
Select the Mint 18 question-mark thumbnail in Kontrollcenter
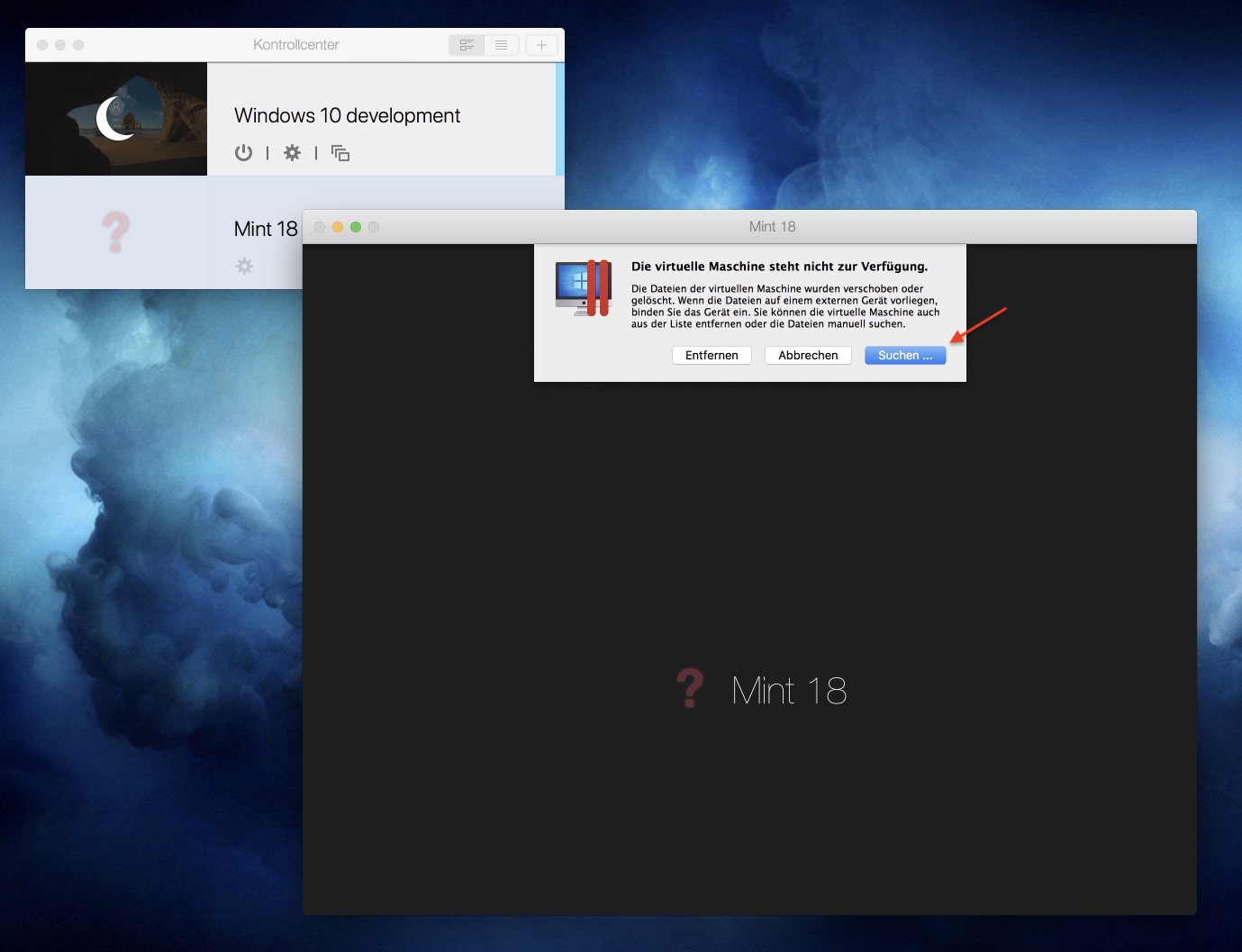[x=116, y=232]
